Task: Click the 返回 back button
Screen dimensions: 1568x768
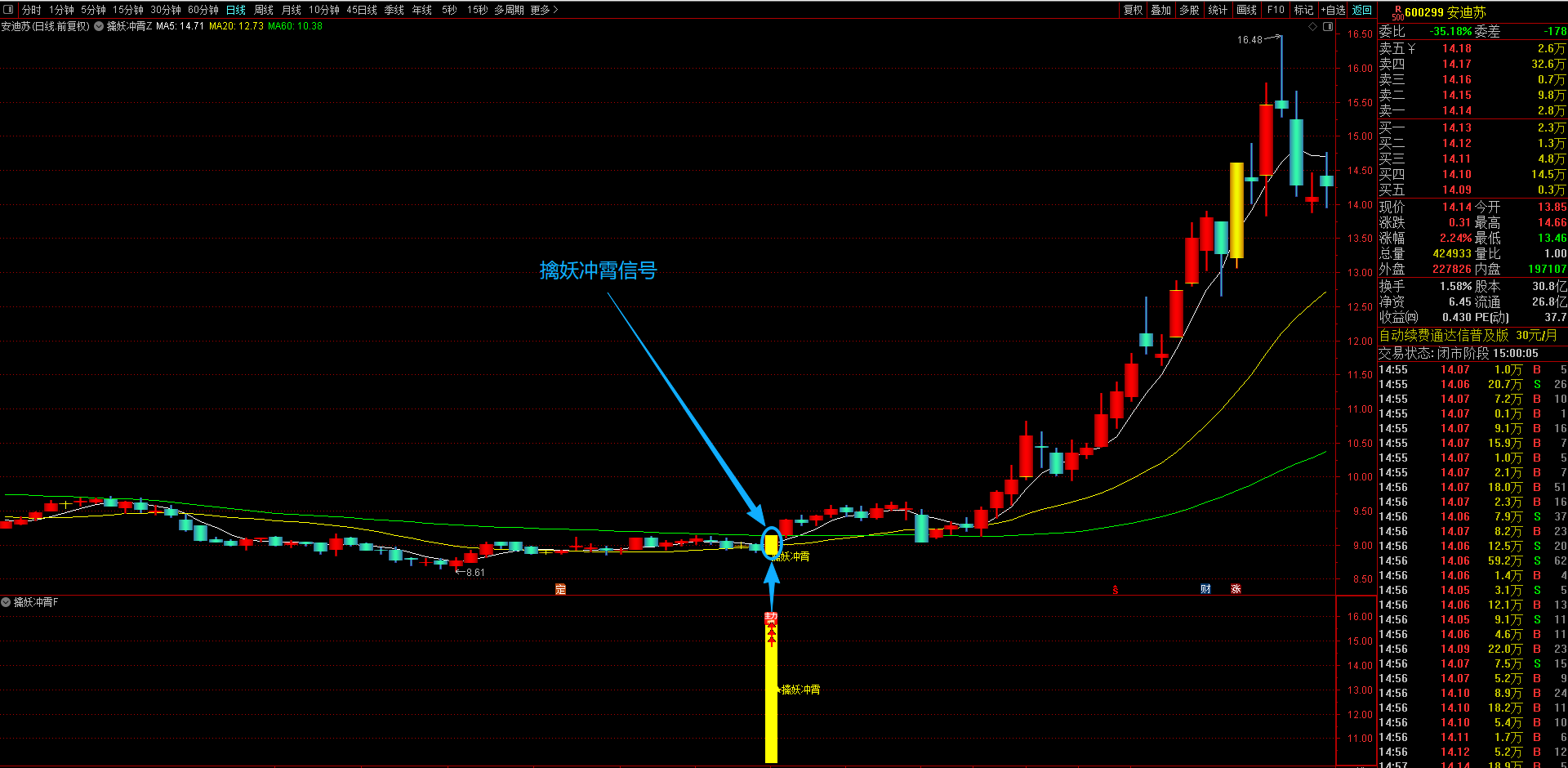Action: click(1362, 10)
